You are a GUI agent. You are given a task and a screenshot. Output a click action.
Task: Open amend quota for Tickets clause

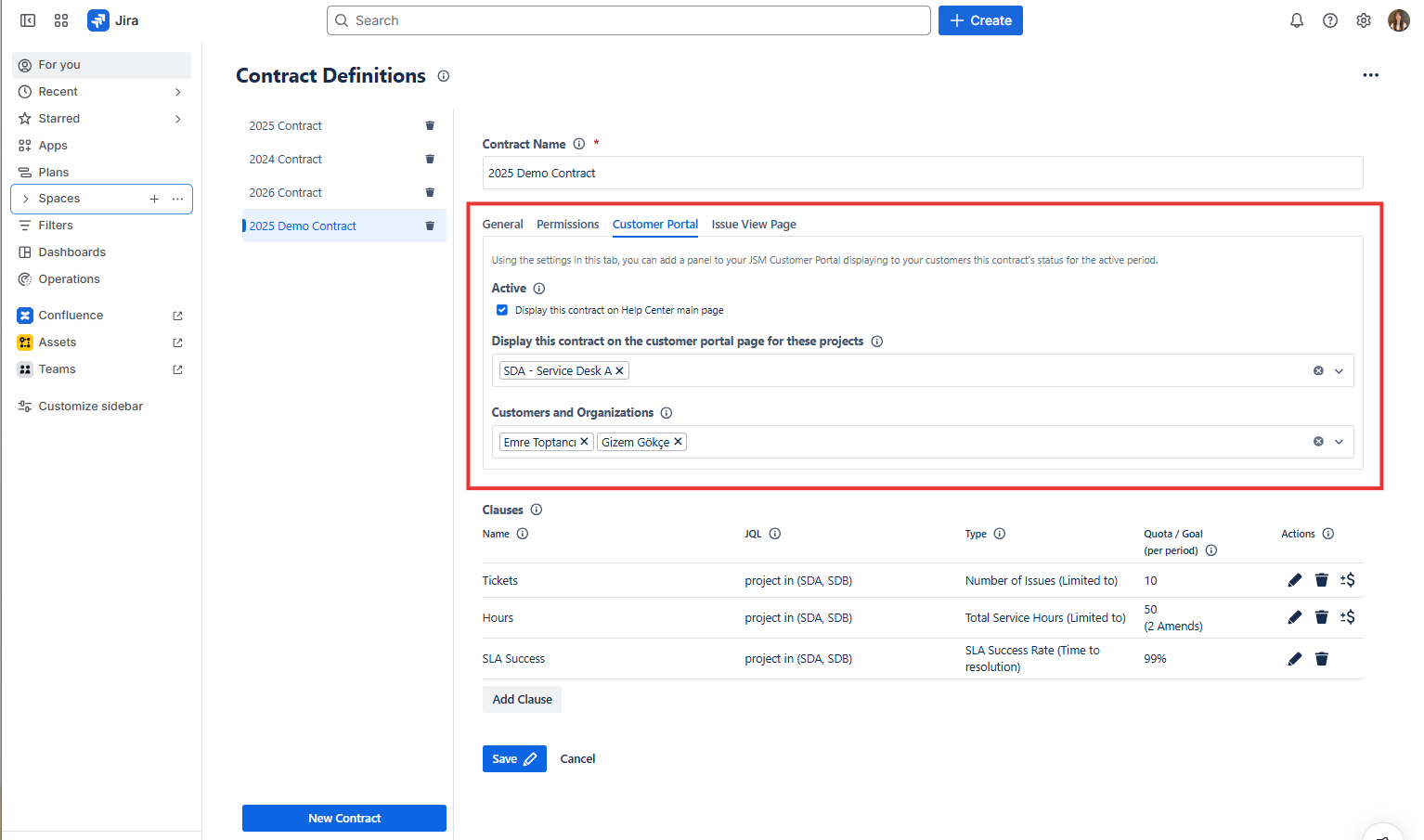click(1348, 580)
